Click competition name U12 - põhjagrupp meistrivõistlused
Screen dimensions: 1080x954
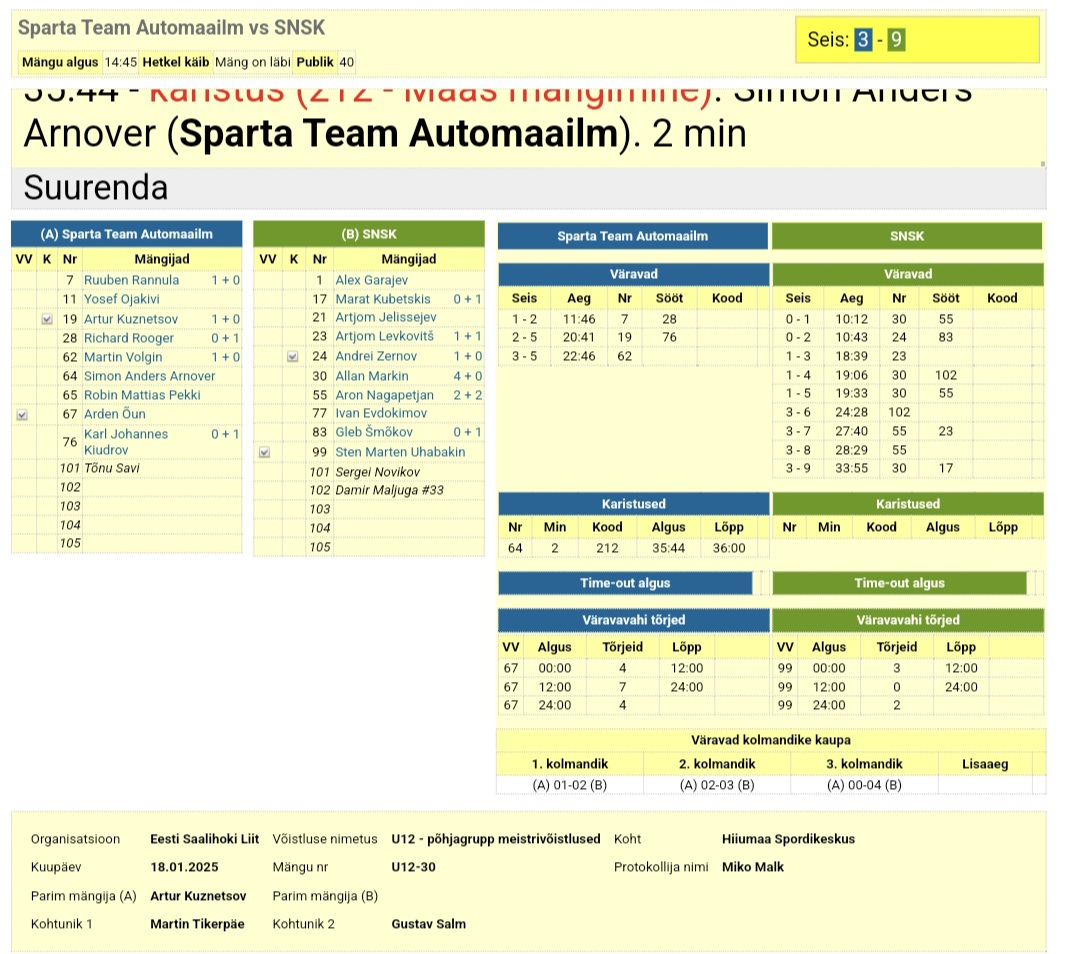coord(496,839)
